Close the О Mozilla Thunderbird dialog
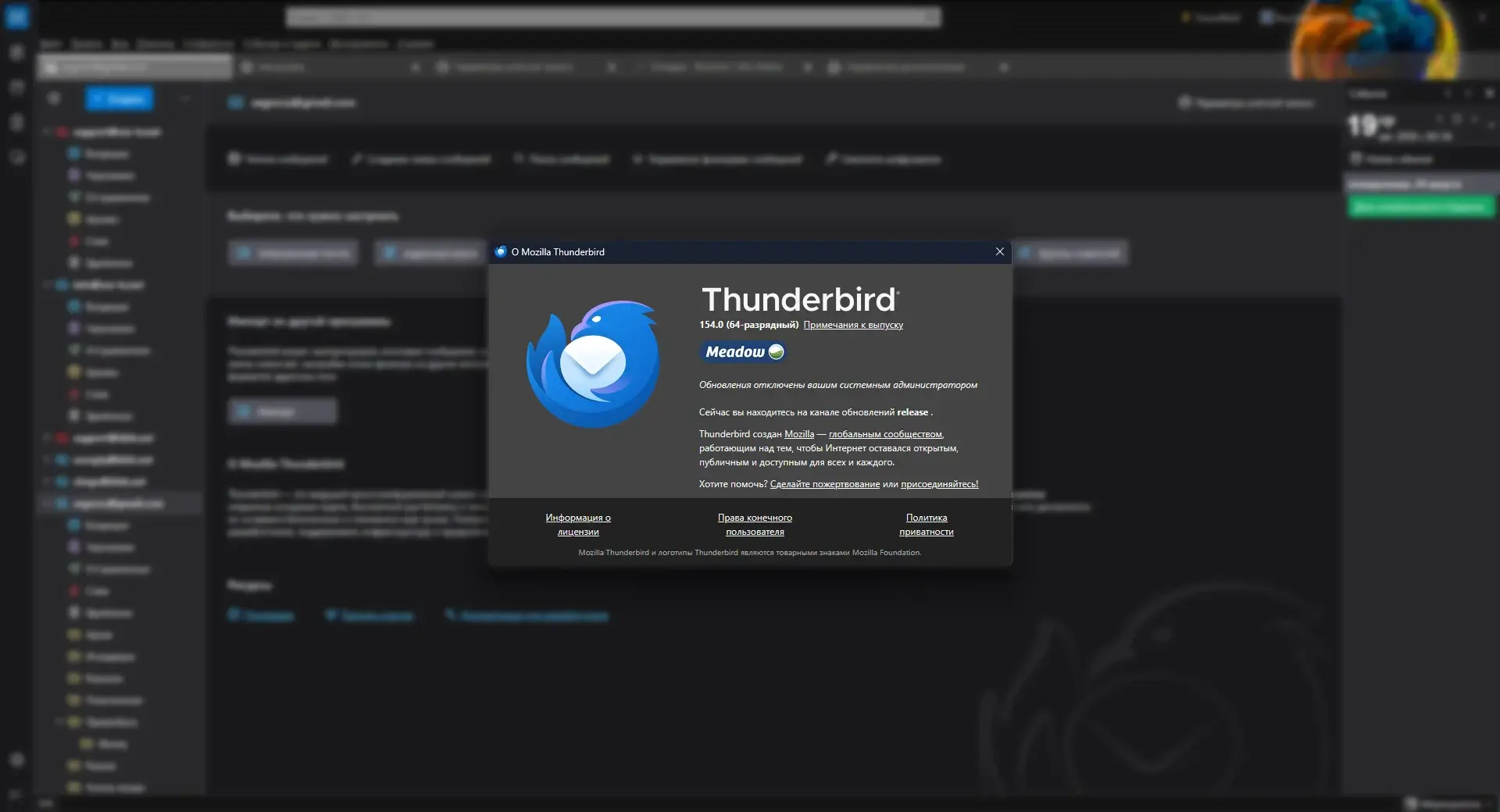Screen dimensions: 1500x812 click(x=999, y=251)
